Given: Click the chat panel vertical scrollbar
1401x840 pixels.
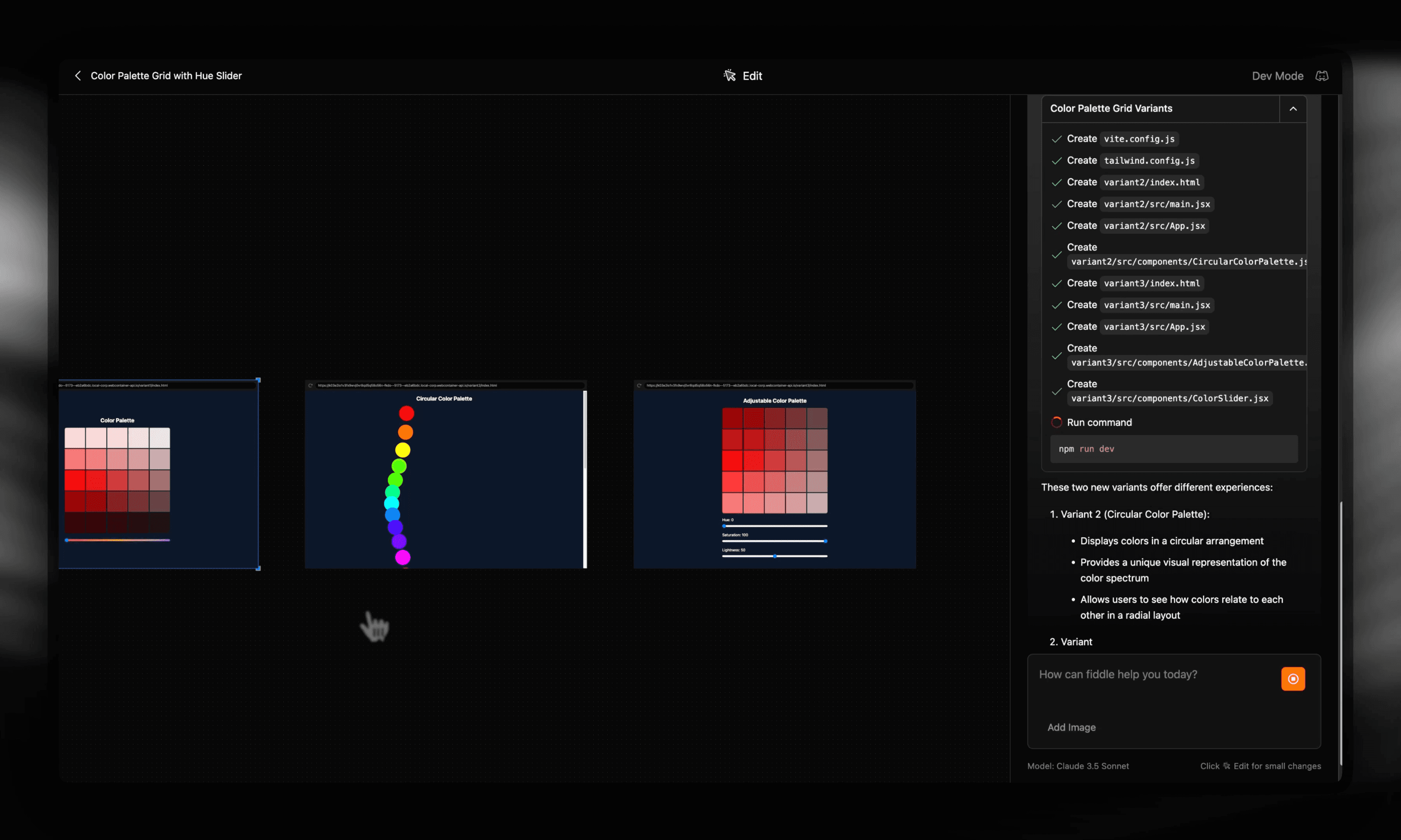Looking at the screenshot, I should (1340, 633).
